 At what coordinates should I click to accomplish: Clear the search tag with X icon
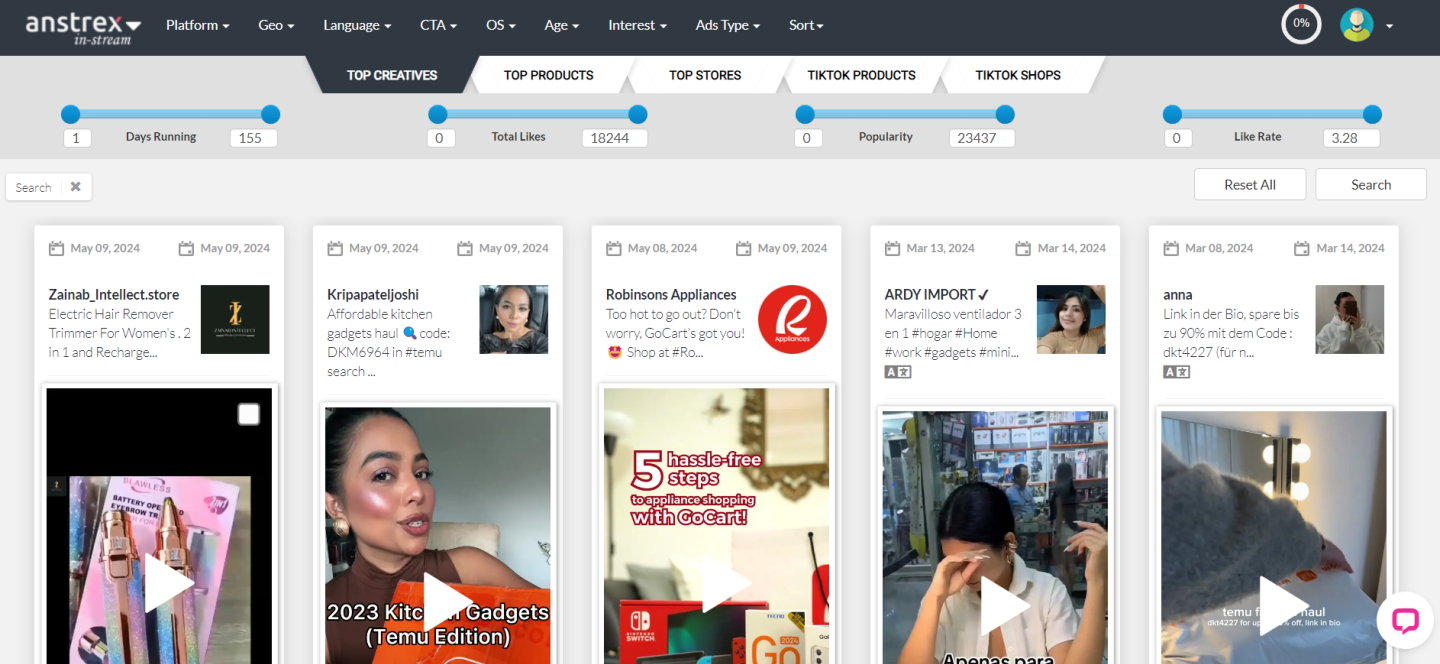tap(75, 187)
